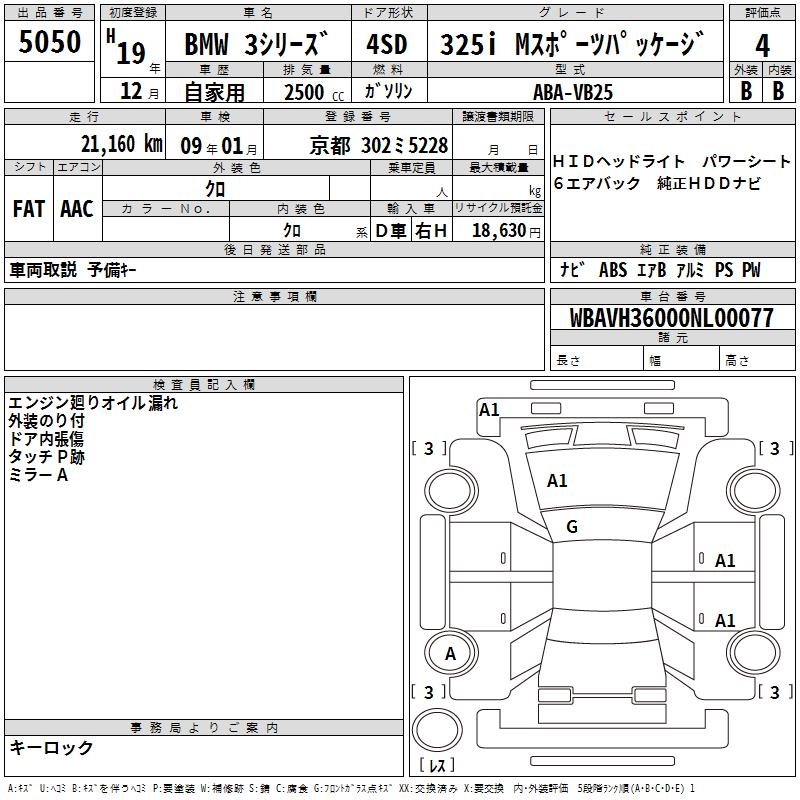The image size is (800, 800).
Task: Click the registration number 京都 302ミ5228
Action: tap(379, 146)
